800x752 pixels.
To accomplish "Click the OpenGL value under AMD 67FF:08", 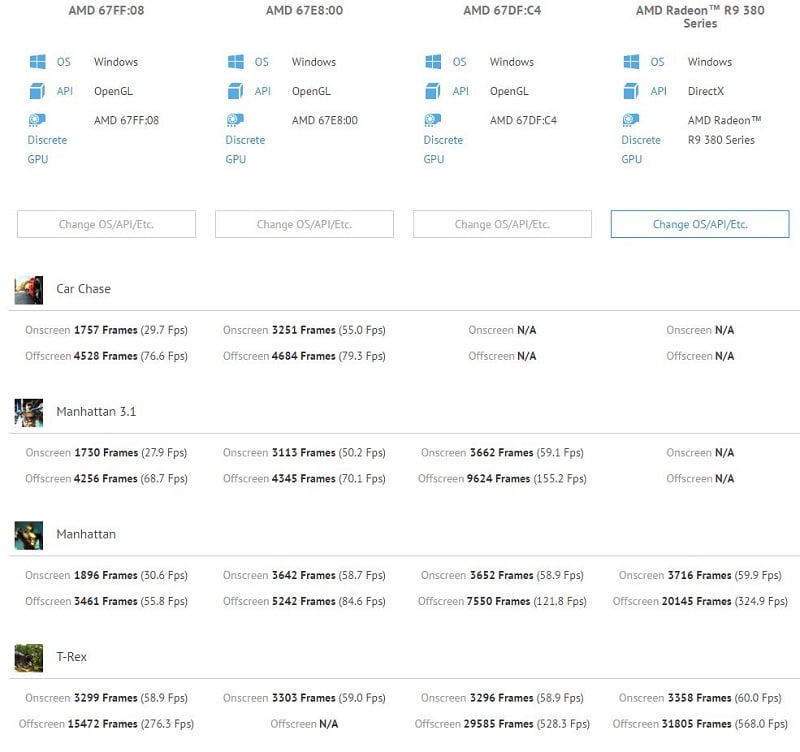I will pos(113,91).
